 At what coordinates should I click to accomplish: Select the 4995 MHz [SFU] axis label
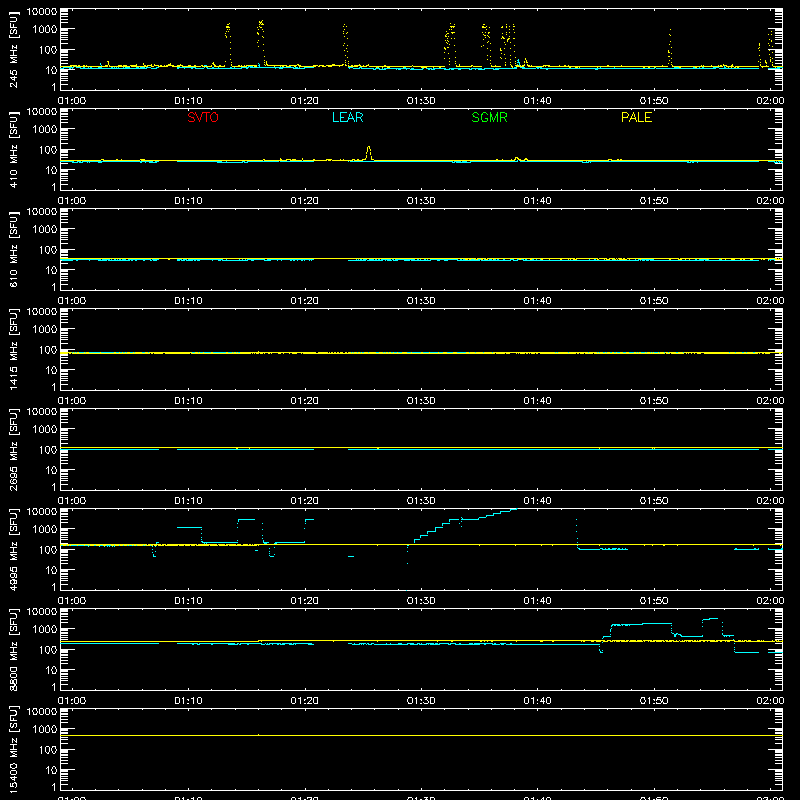click(x=13, y=549)
